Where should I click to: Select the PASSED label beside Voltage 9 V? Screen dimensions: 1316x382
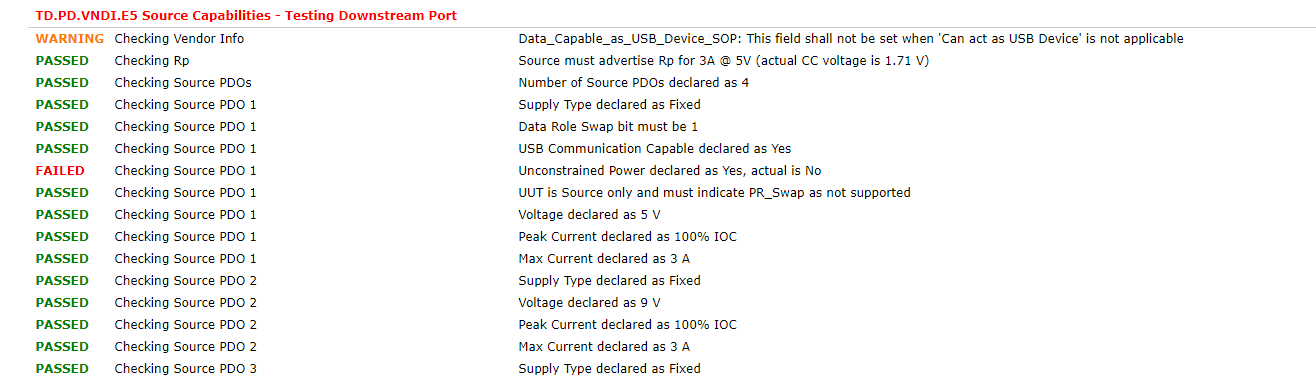(x=62, y=302)
